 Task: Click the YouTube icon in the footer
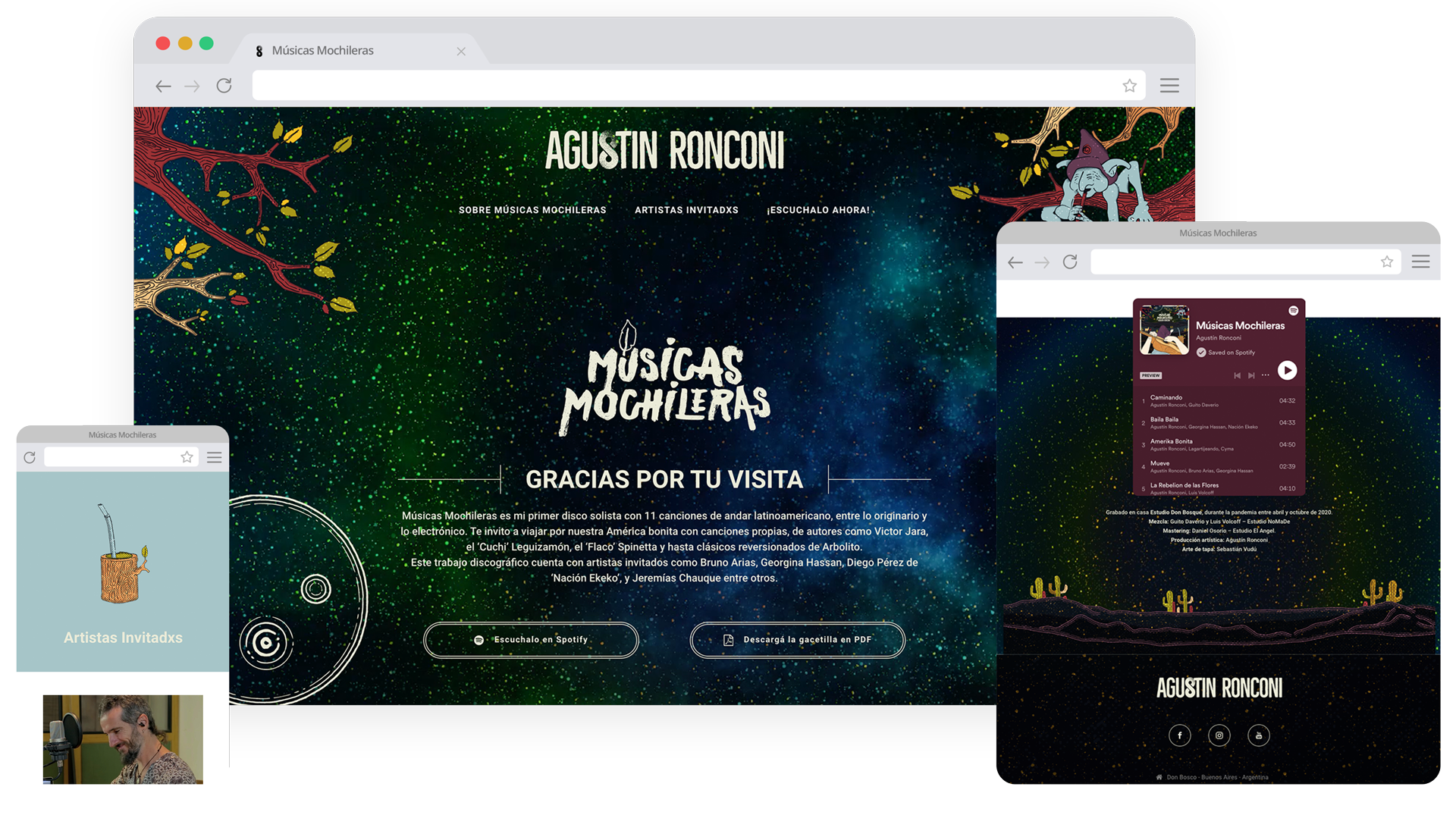tap(1259, 735)
